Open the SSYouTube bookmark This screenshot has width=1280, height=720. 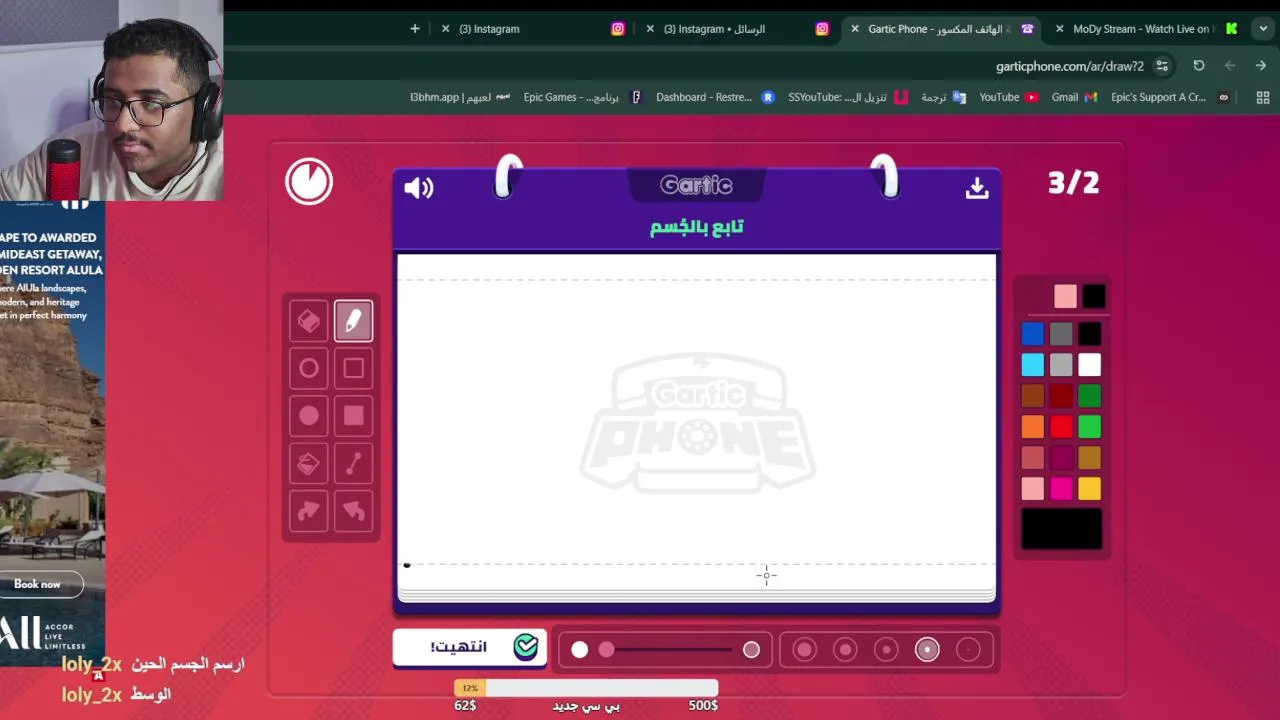tap(847, 97)
